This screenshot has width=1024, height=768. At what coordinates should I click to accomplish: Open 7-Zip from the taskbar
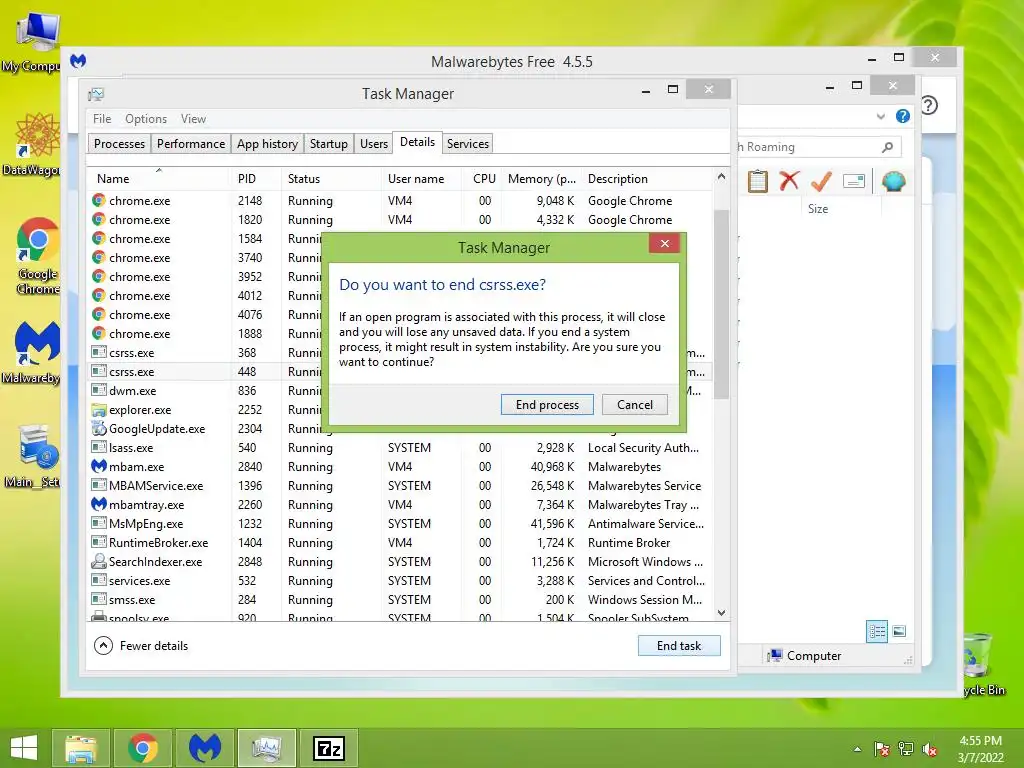[x=329, y=748]
